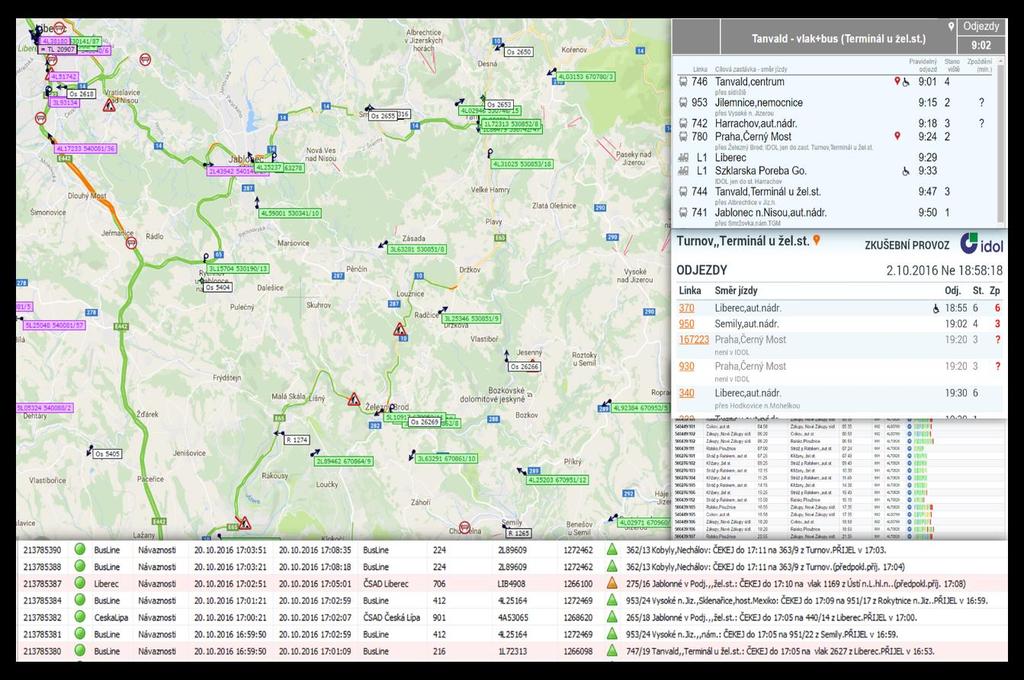
Task: Open line 340 link to Liberec
Action: 686,393
